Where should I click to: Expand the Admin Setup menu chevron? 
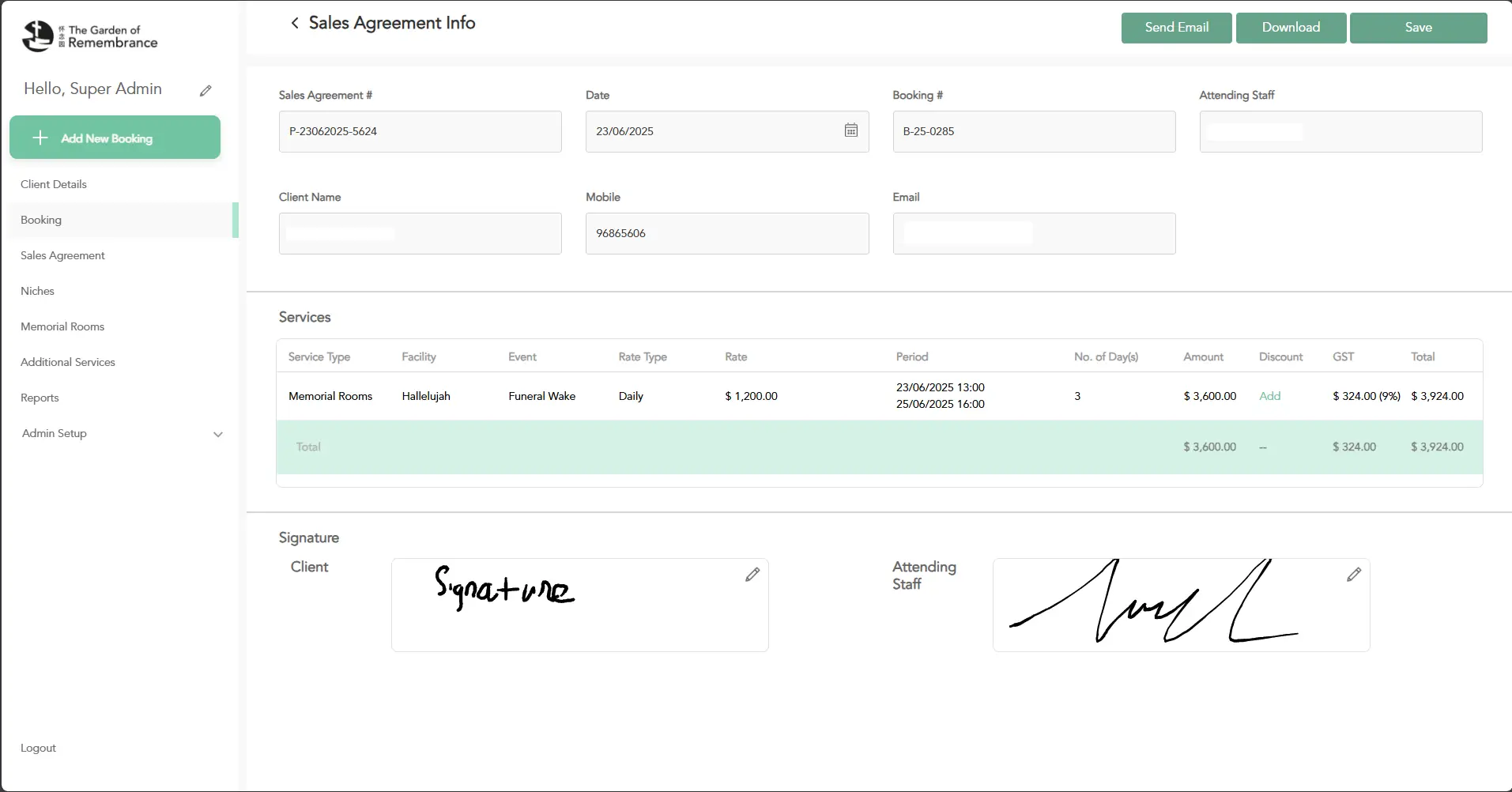click(x=218, y=434)
